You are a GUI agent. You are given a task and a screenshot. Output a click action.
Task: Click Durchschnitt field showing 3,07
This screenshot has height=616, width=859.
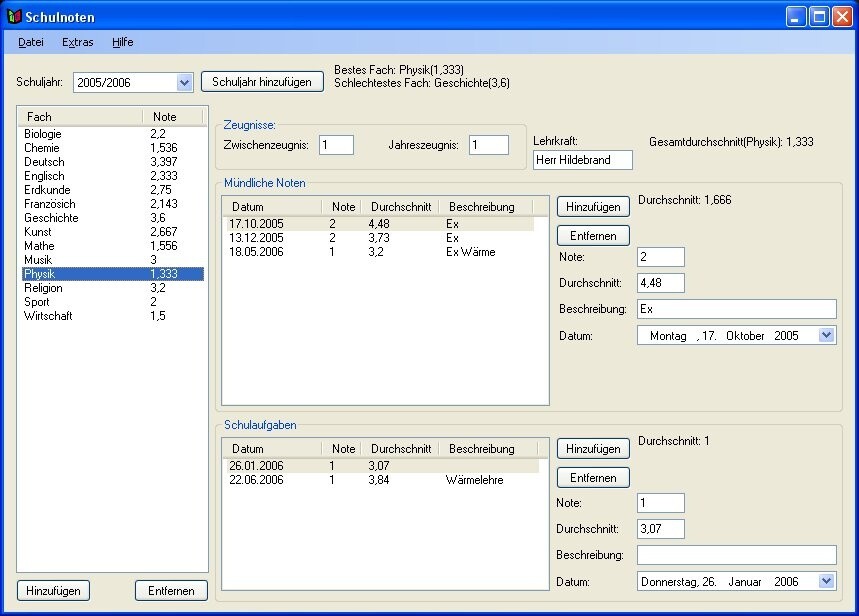pyautogui.click(x=661, y=529)
